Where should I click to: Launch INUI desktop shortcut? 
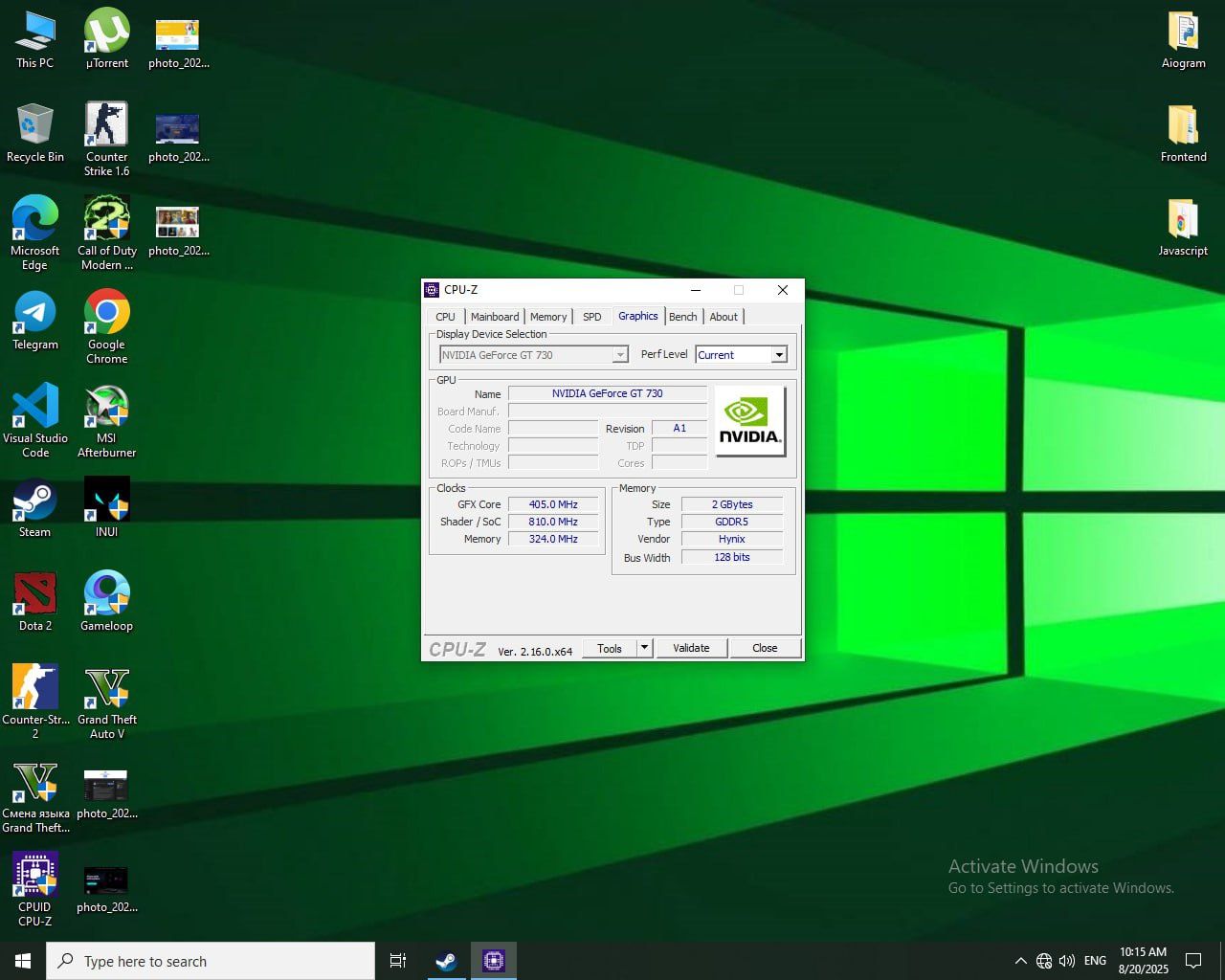[x=106, y=508]
